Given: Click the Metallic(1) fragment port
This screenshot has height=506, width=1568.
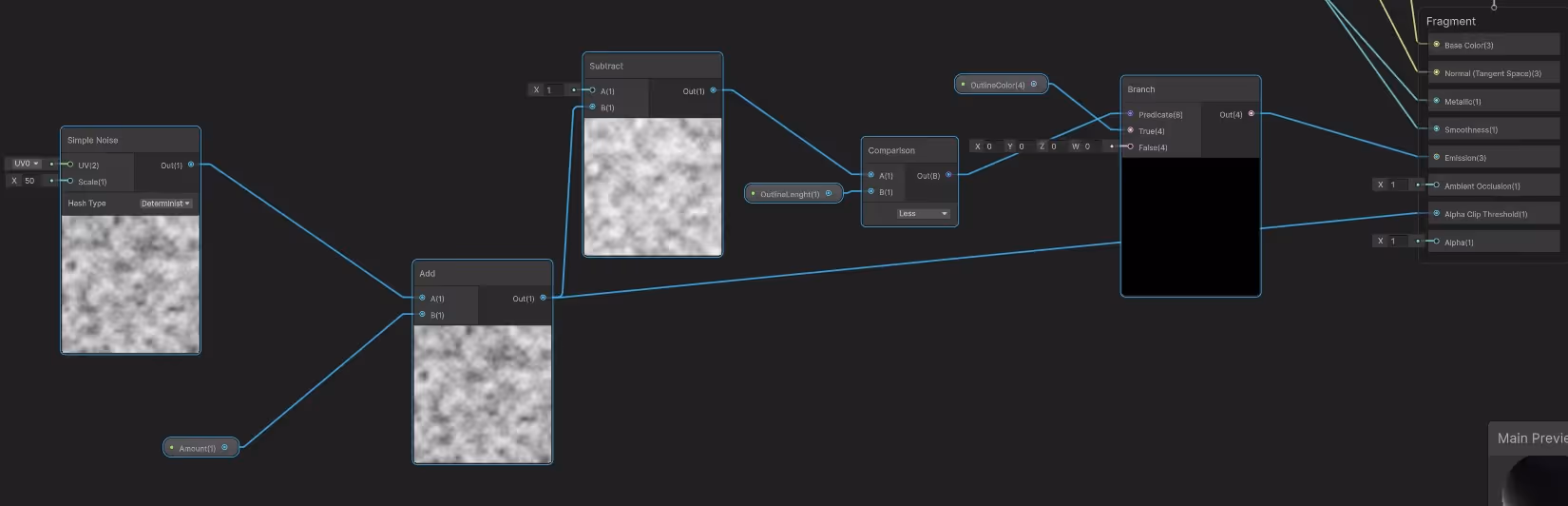Looking at the screenshot, I should pyautogui.click(x=1437, y=101).
